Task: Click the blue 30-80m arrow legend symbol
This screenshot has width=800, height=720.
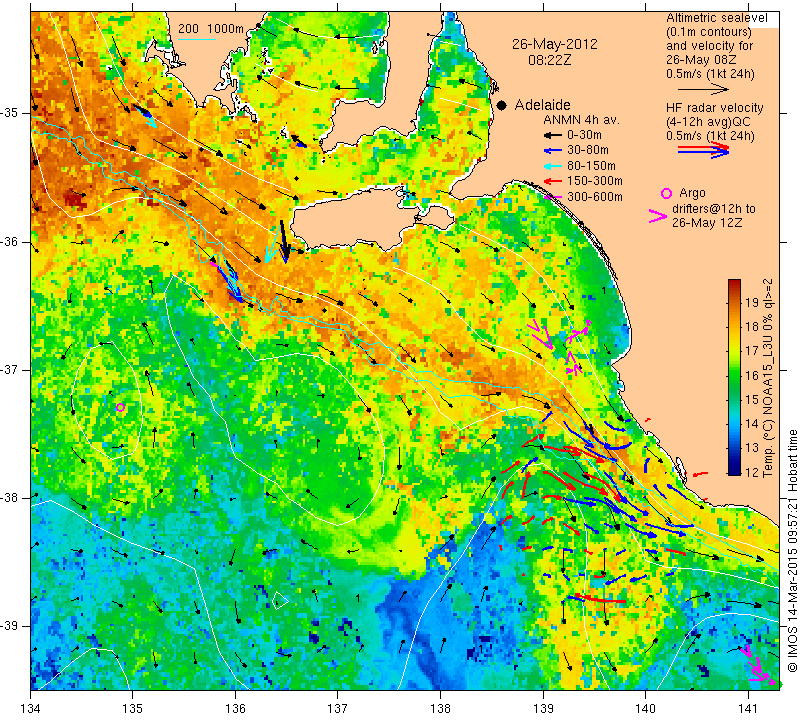Action: point(553,151)
